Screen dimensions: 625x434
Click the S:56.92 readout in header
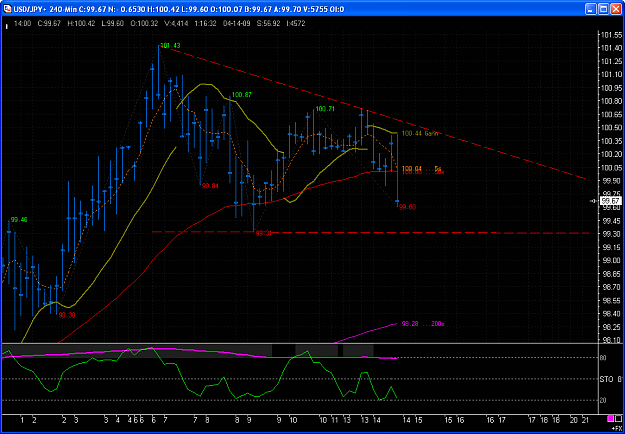tap(269, 24)
